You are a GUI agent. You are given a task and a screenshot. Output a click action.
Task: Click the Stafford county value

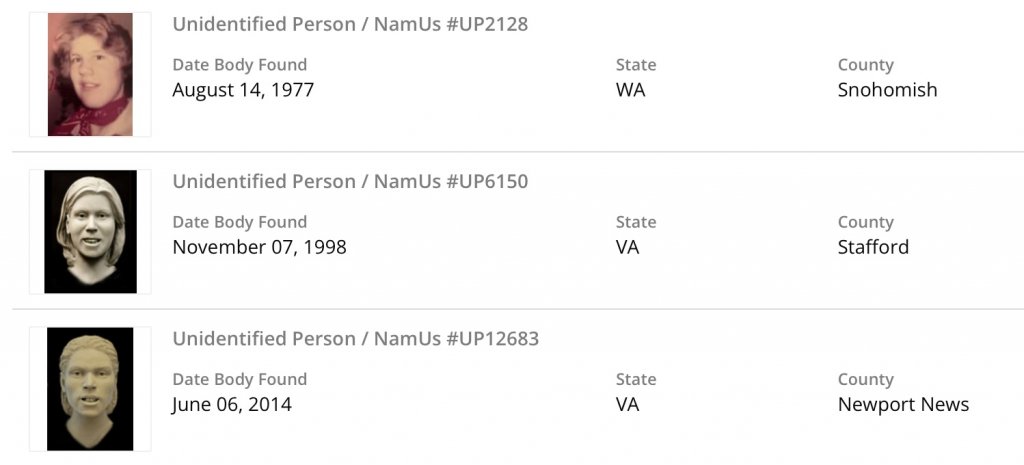point(873,247)
